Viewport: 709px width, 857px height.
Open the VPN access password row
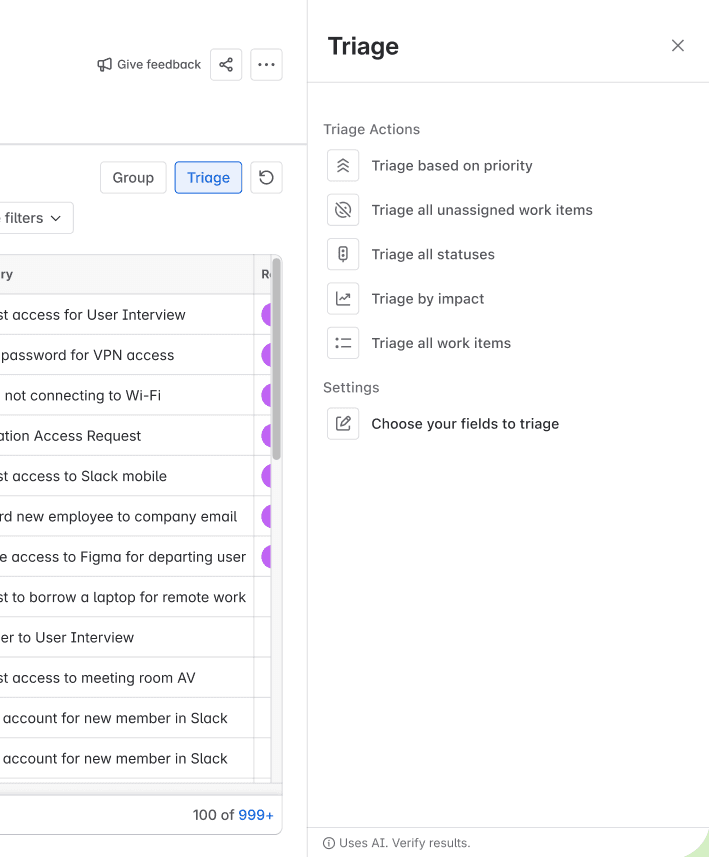pyautogui.click(x=88, y=355)
